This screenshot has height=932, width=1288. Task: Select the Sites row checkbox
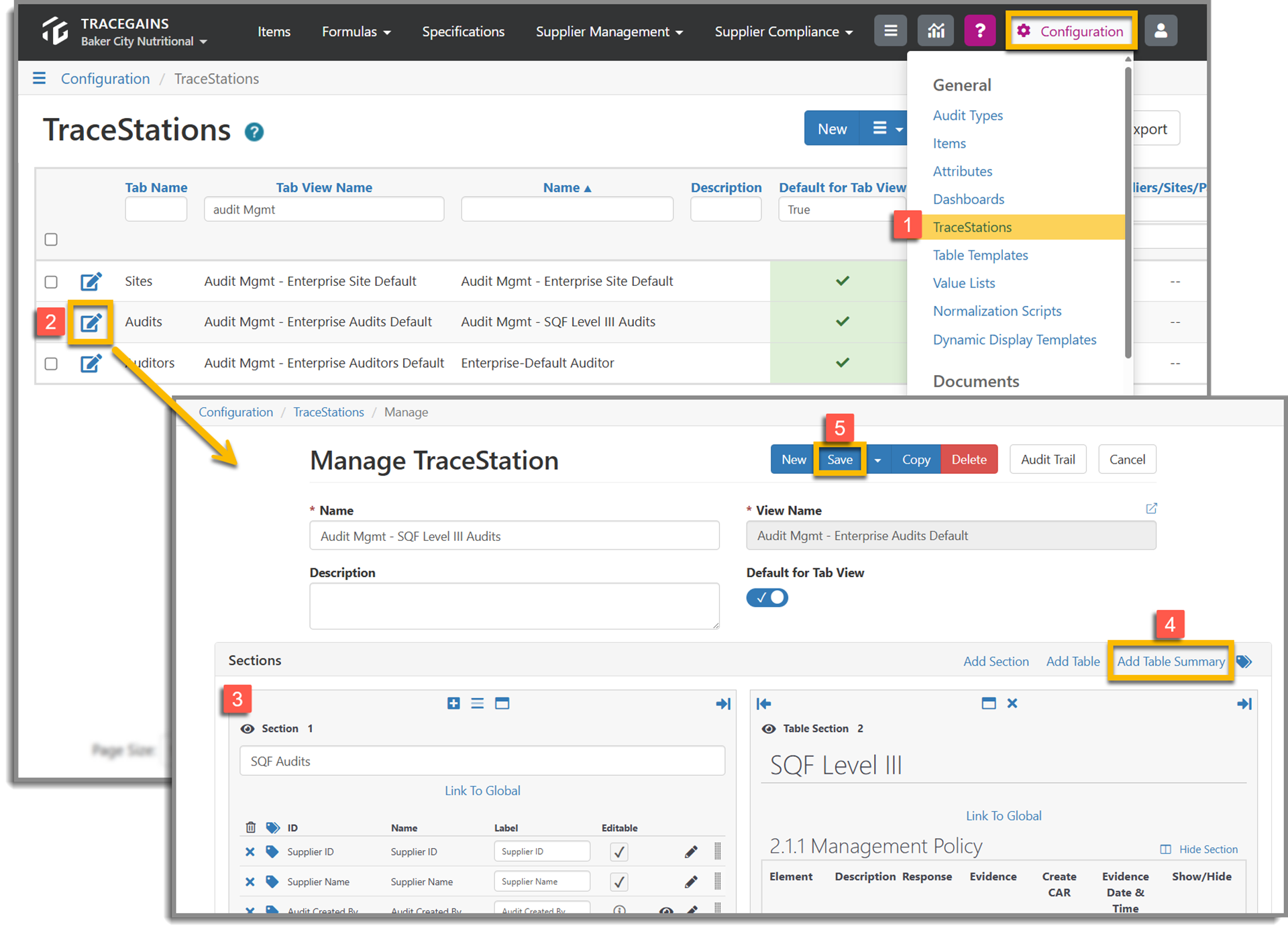[x=51, y=282]
